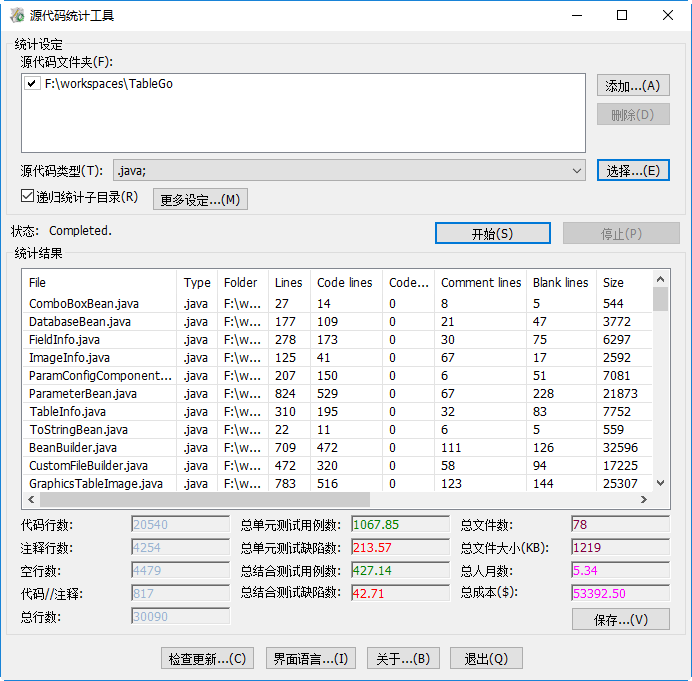
Task: Open 界面语言...(I) language dialog
Action: (311, 658)
